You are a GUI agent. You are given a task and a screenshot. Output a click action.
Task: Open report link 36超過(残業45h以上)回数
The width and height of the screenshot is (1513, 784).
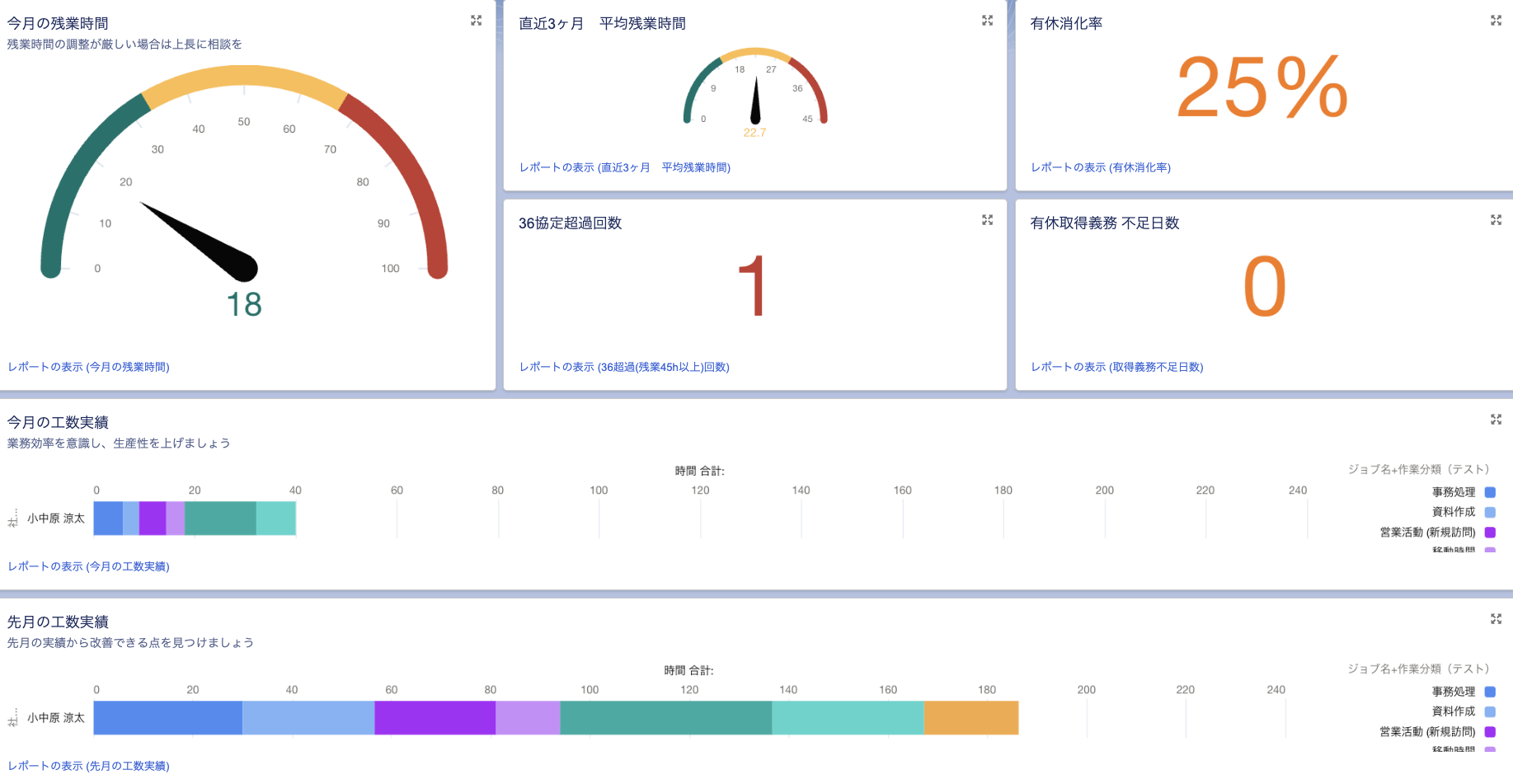[x=624, y=367]
